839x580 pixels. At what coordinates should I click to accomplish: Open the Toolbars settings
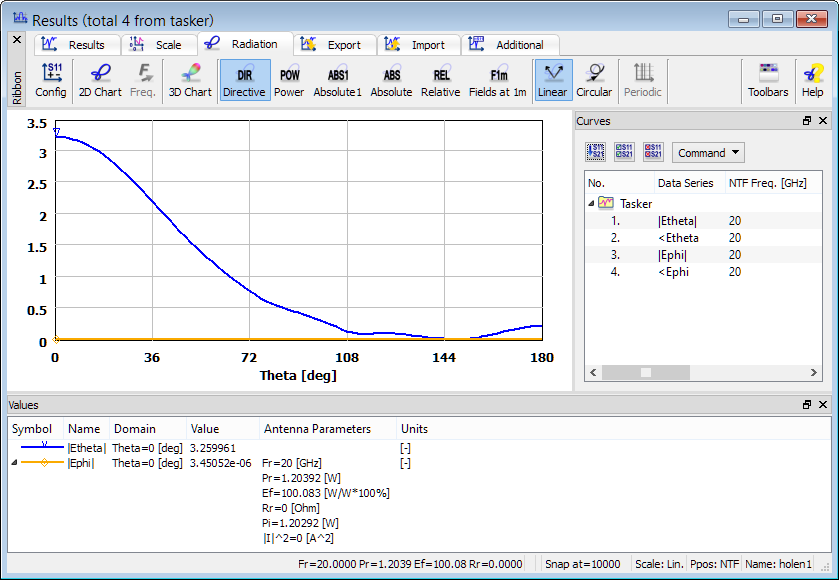tap(768, 80)
